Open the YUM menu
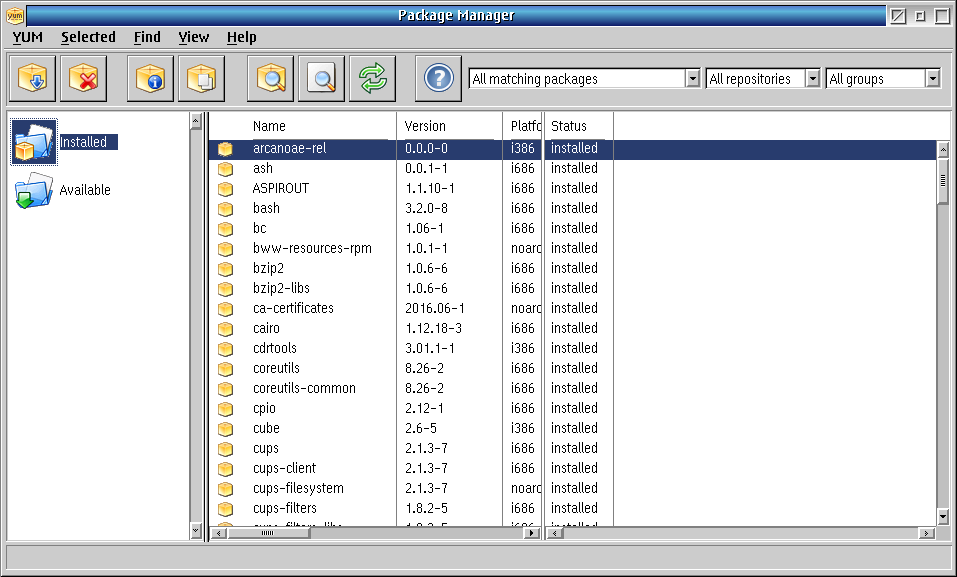This screenshot has height=577, width=957. pos(28,37)
